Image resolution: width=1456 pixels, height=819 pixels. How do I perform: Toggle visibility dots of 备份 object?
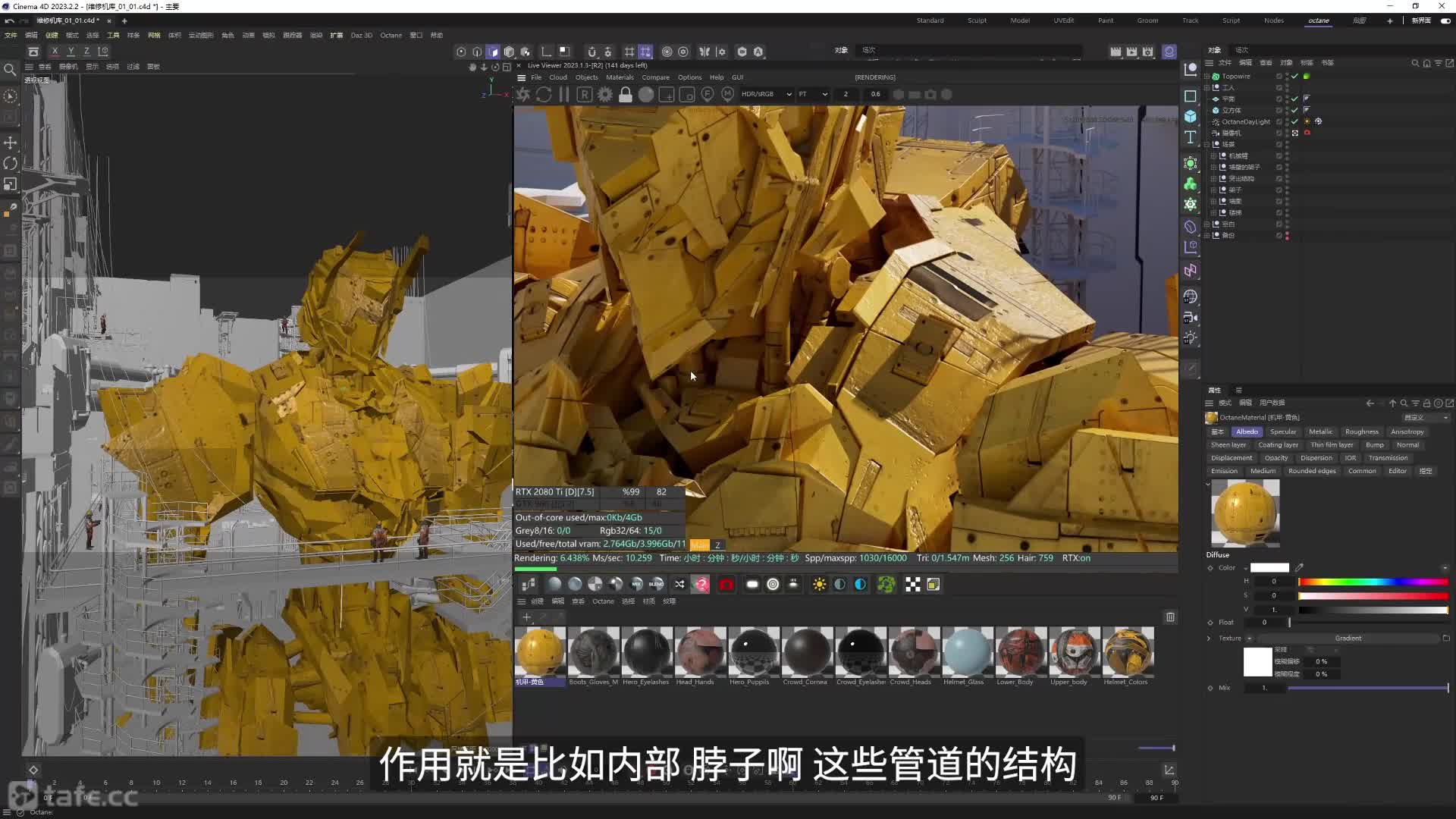tap(1287, 235)
